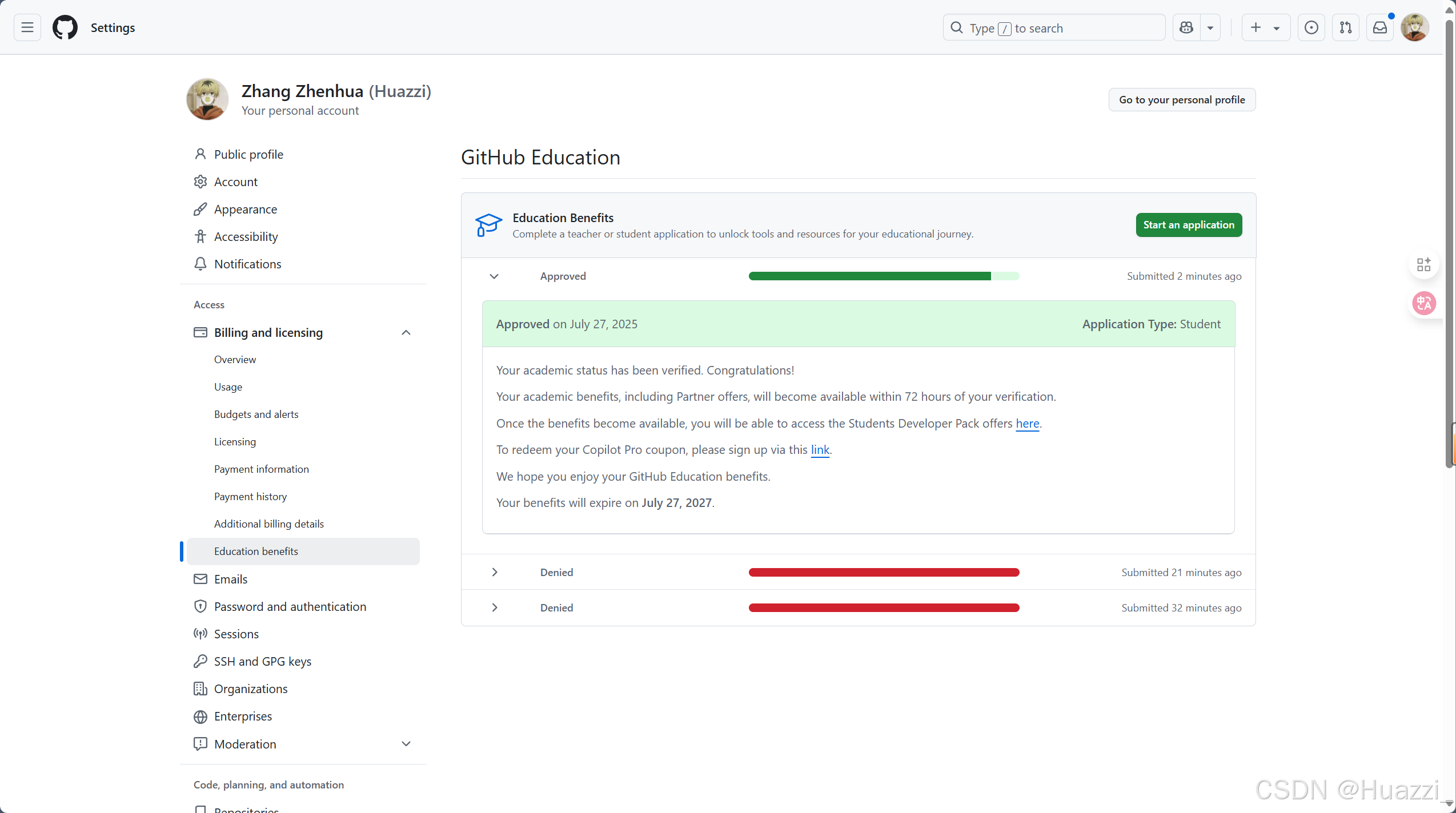Click the Accessibility figure icon
The width and height of the screenshot is (1456, 813).
point(200,236)
